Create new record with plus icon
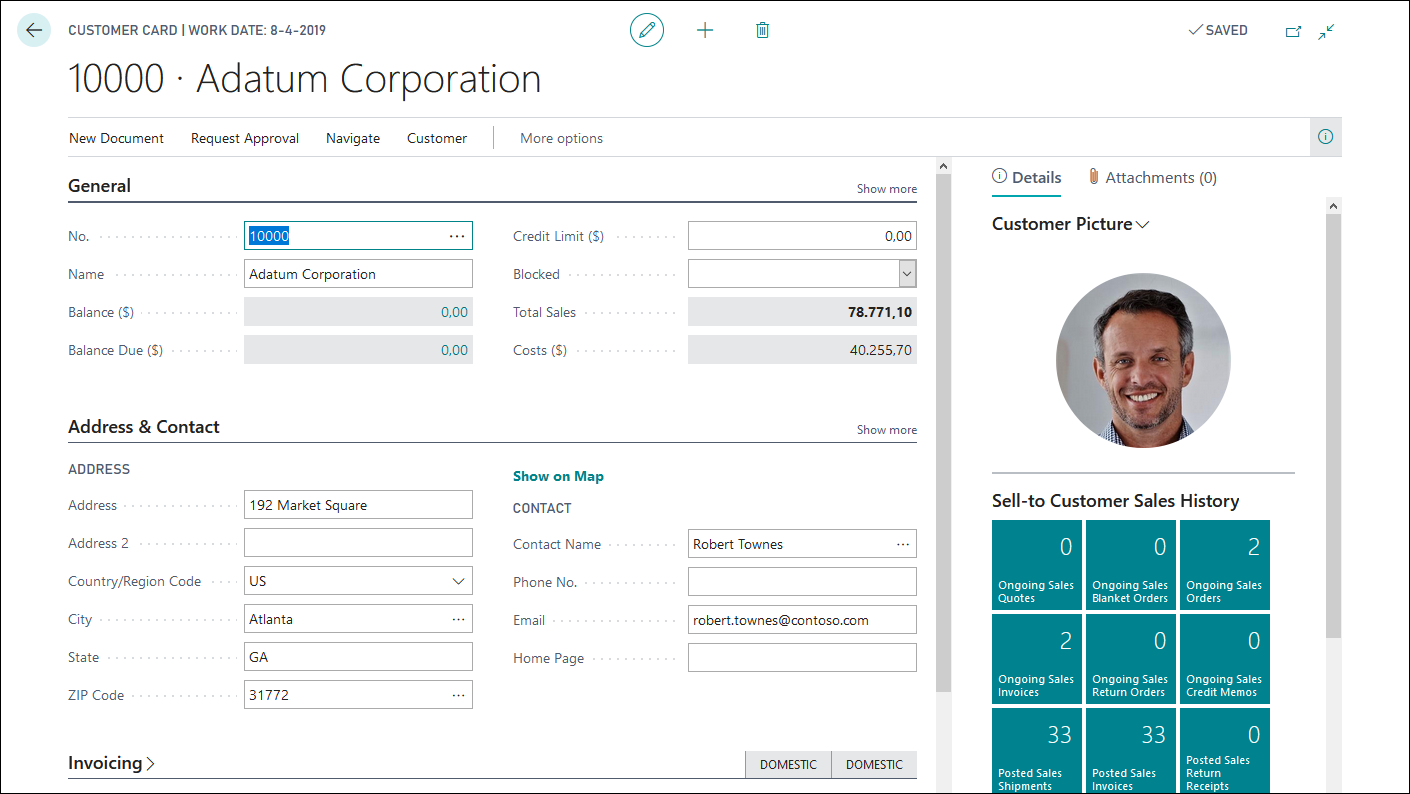Viewport: 1410px width, 794px height. (x=705, y=30)
